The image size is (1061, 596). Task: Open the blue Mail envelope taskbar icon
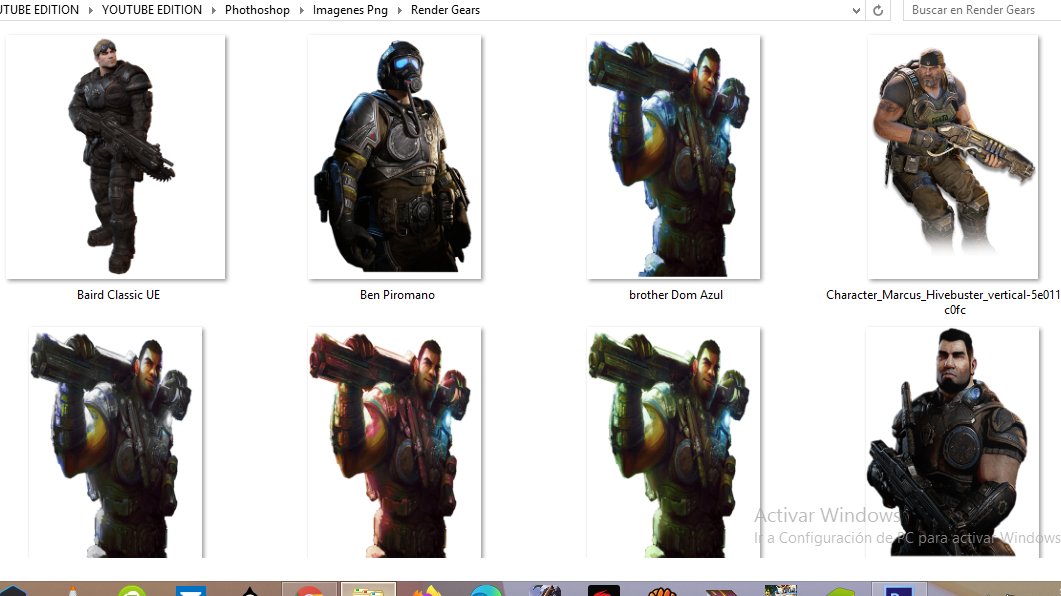point(191,591)
